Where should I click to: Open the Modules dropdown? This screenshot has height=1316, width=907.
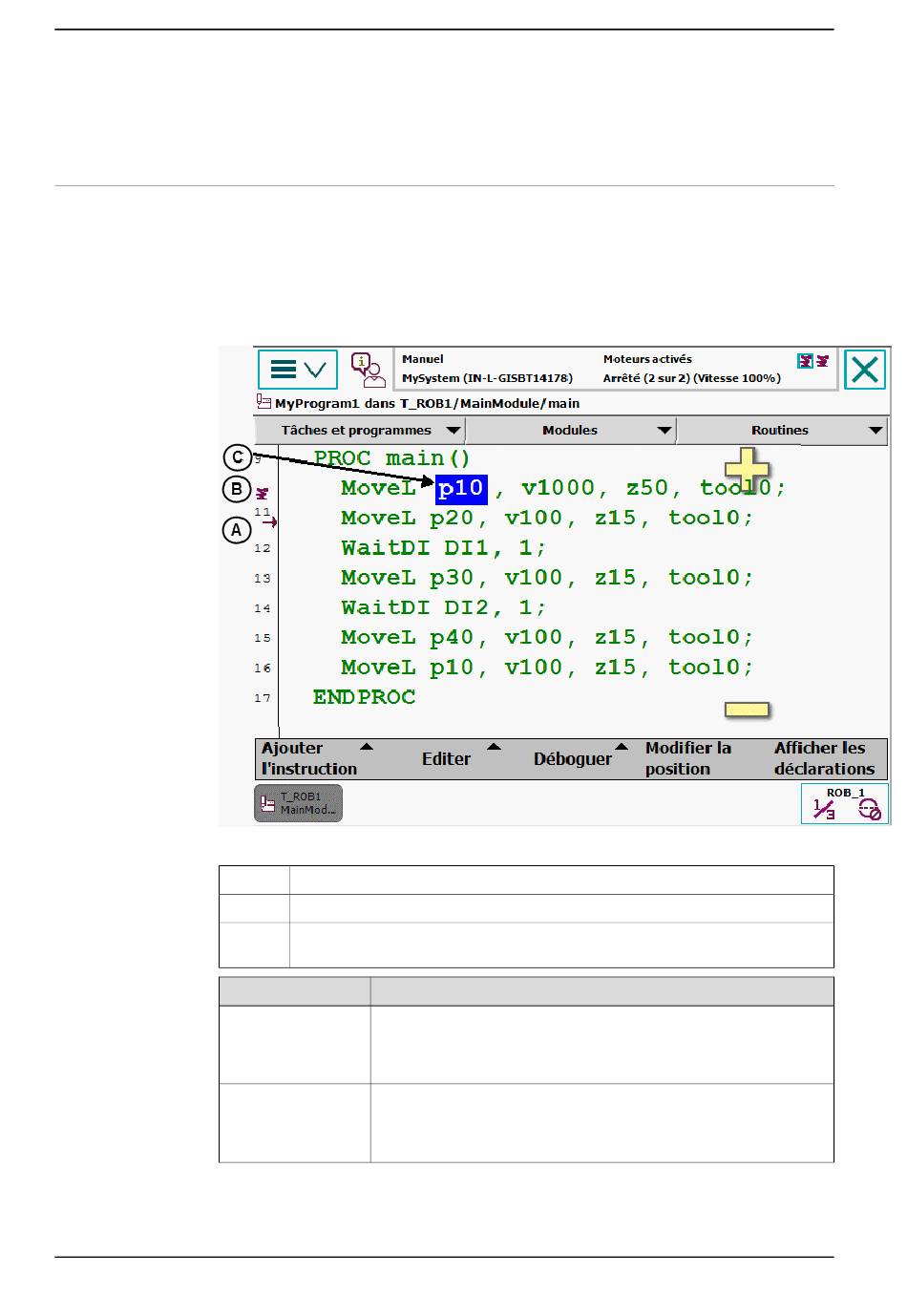571,431
